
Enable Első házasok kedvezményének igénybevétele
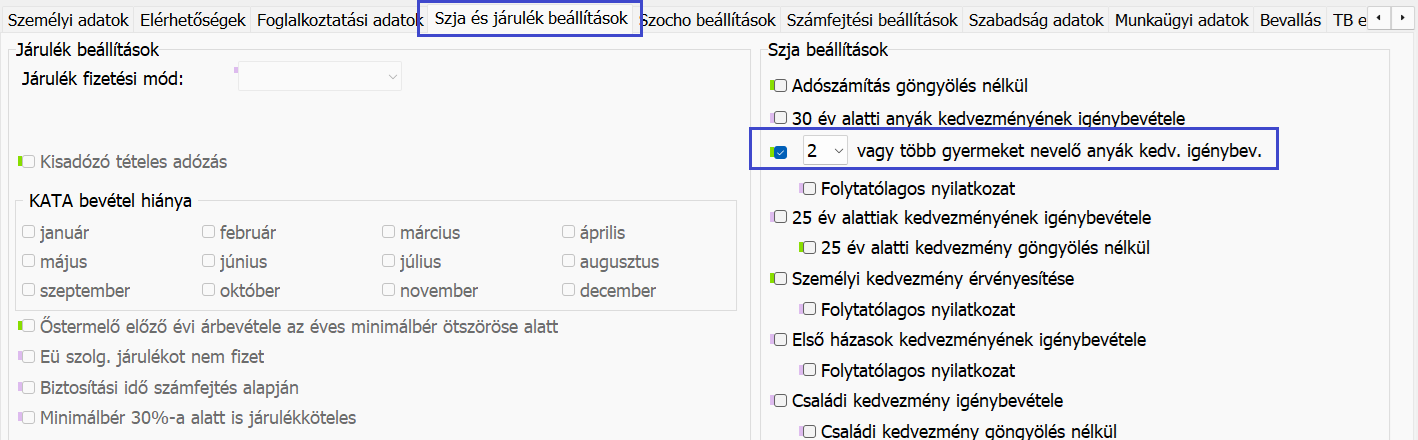coord(780,340)
